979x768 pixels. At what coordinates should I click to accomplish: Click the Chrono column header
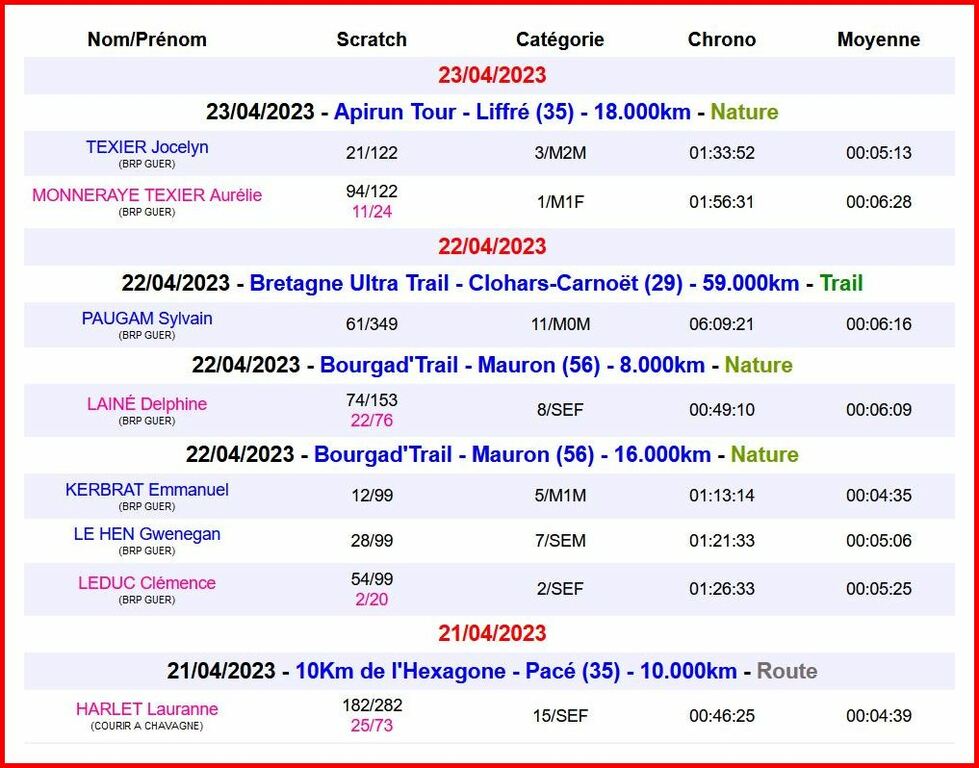coord(722,40)
